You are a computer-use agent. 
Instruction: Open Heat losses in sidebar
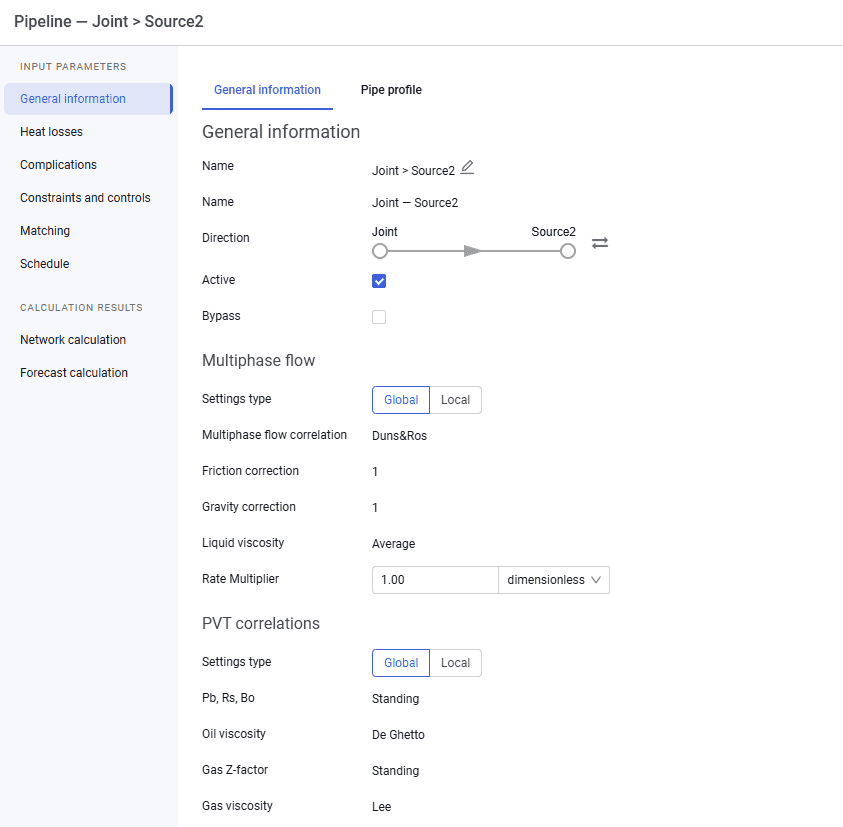point(52,132)
